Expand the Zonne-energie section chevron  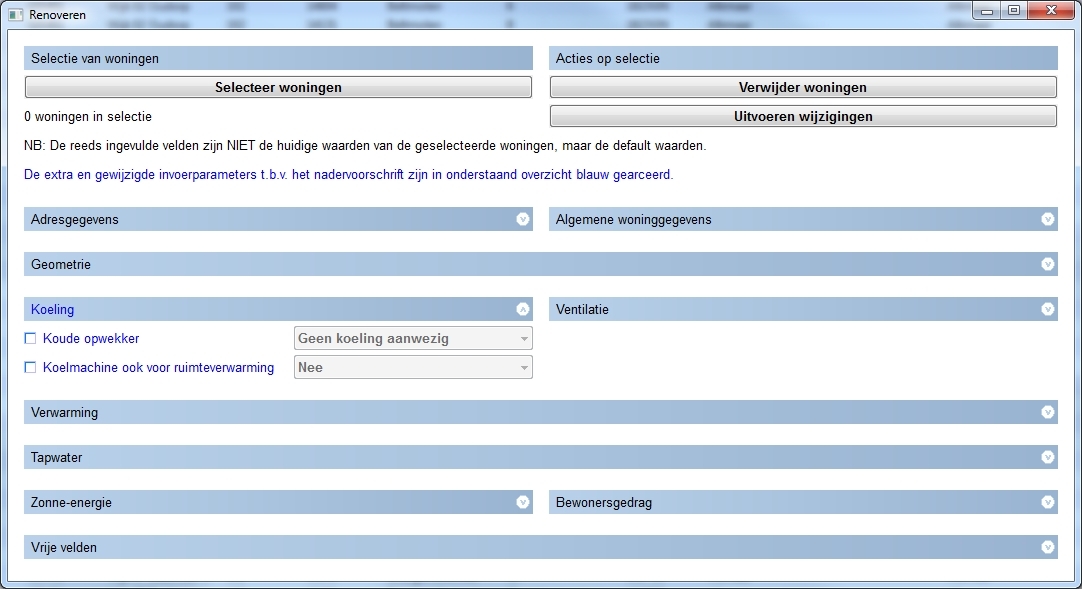click(522, 502)
